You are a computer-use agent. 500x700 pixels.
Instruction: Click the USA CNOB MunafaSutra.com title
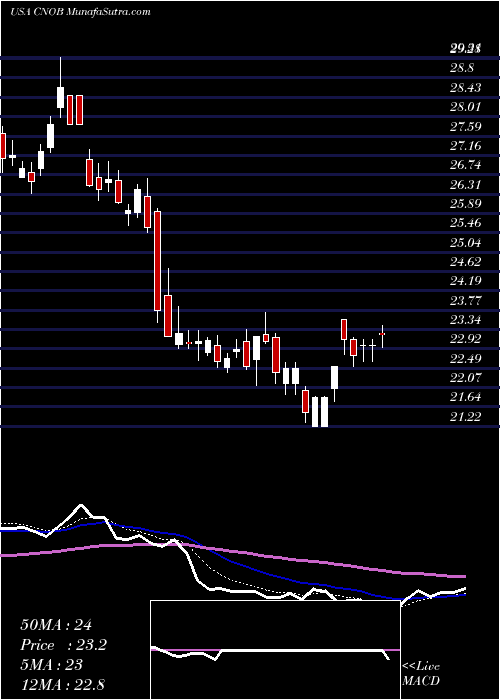(80, 12)
